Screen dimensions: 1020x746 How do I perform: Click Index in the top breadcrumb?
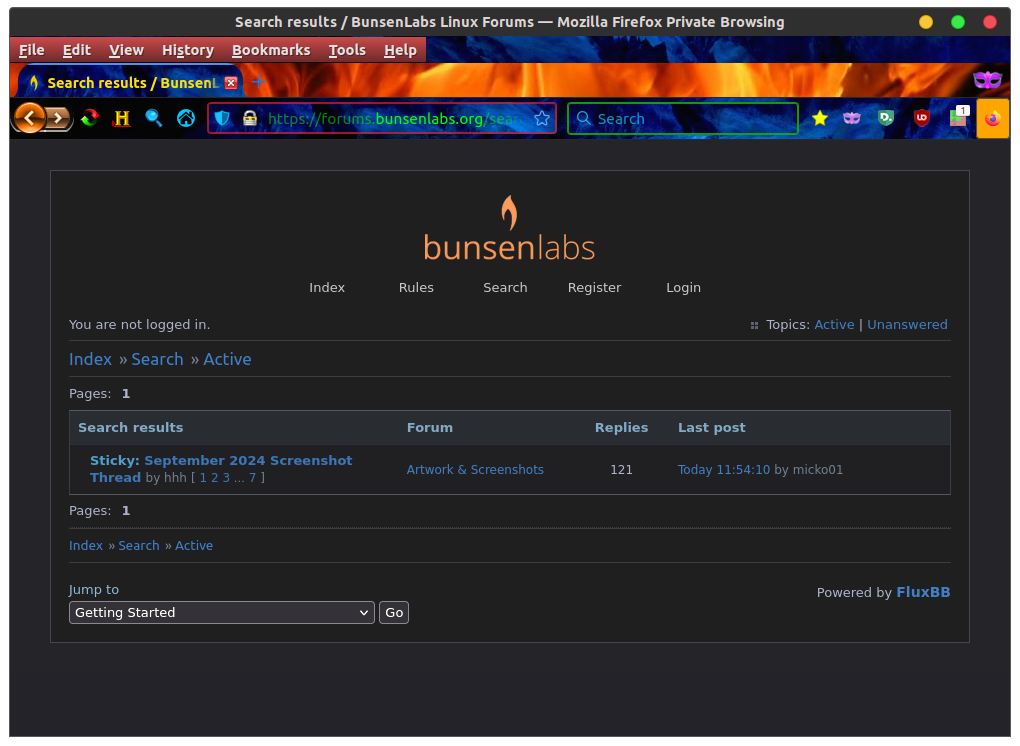90,360
